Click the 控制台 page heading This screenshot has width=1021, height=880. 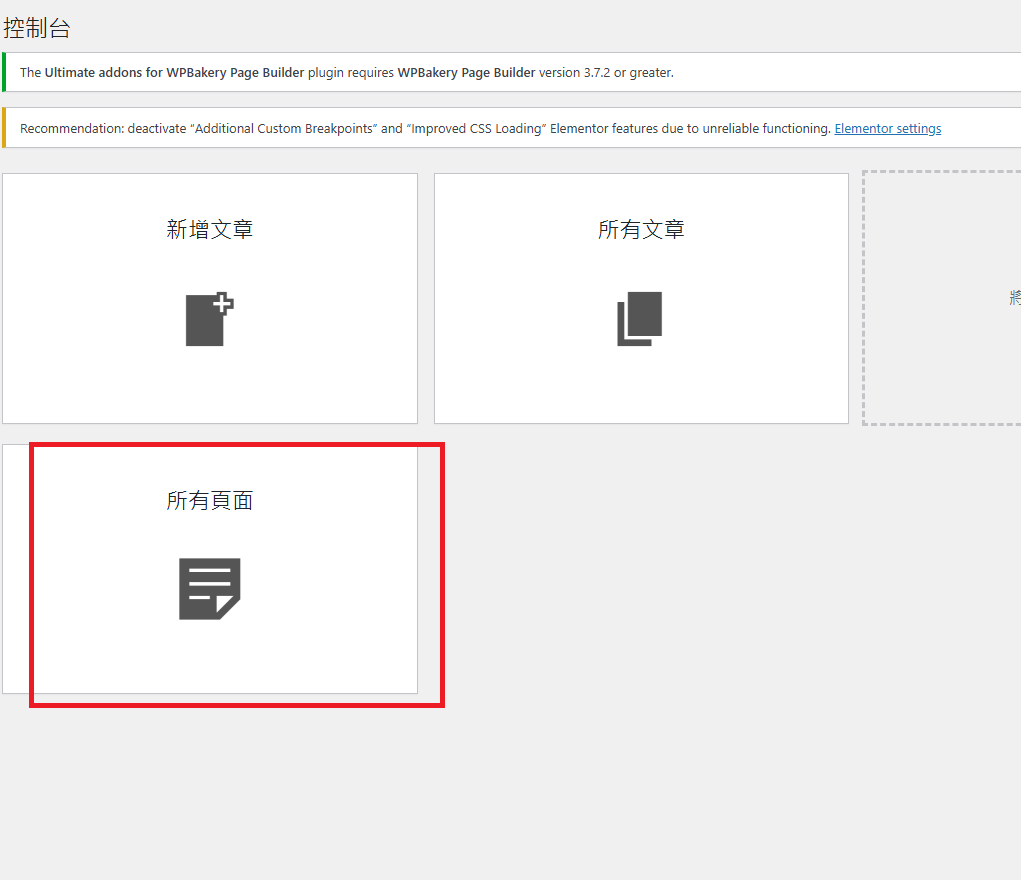37,28
